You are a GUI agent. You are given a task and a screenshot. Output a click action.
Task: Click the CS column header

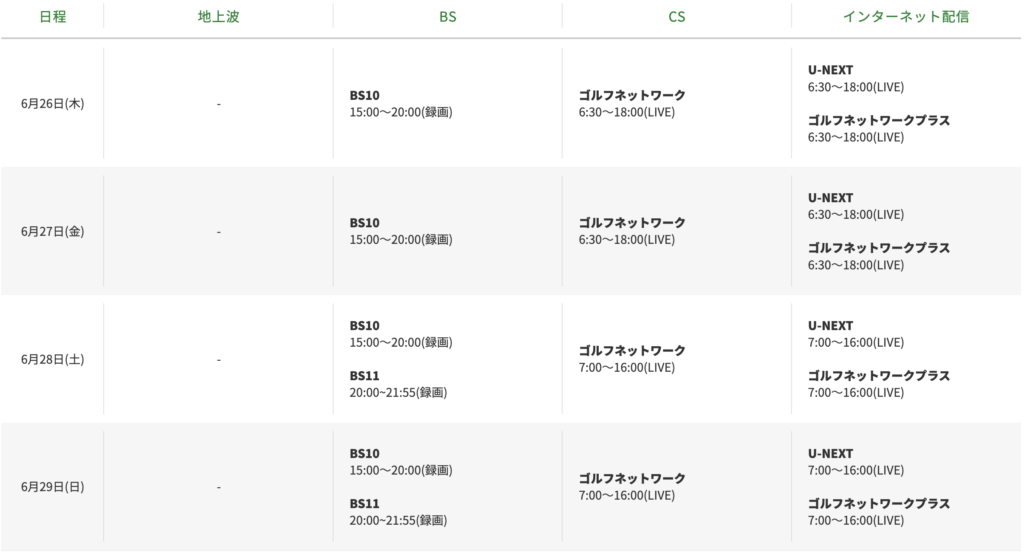point(677,17)
